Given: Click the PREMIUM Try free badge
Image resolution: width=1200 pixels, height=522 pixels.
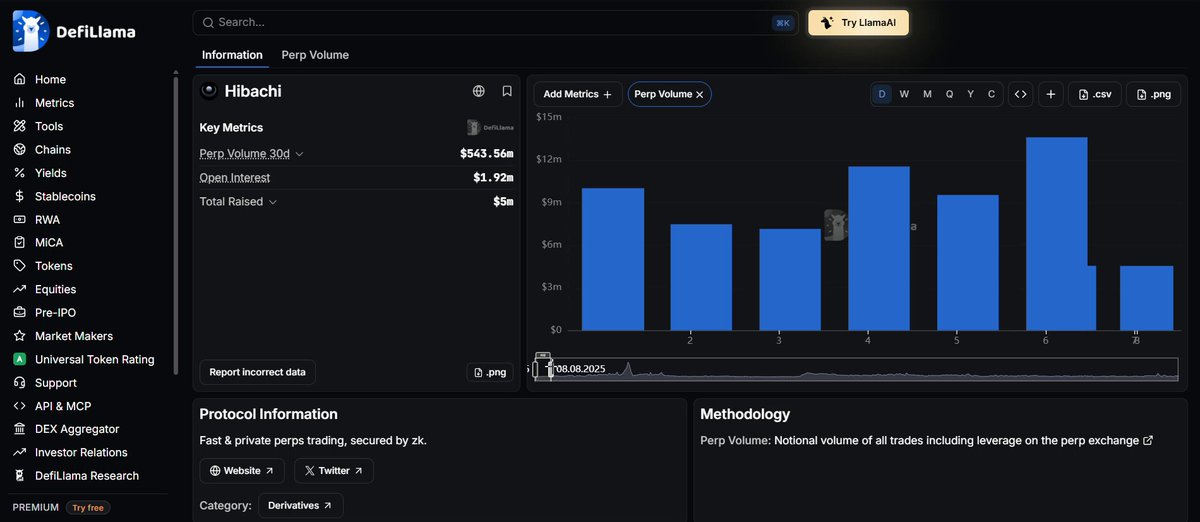Looking at the screenshot, I should point(89,507).
